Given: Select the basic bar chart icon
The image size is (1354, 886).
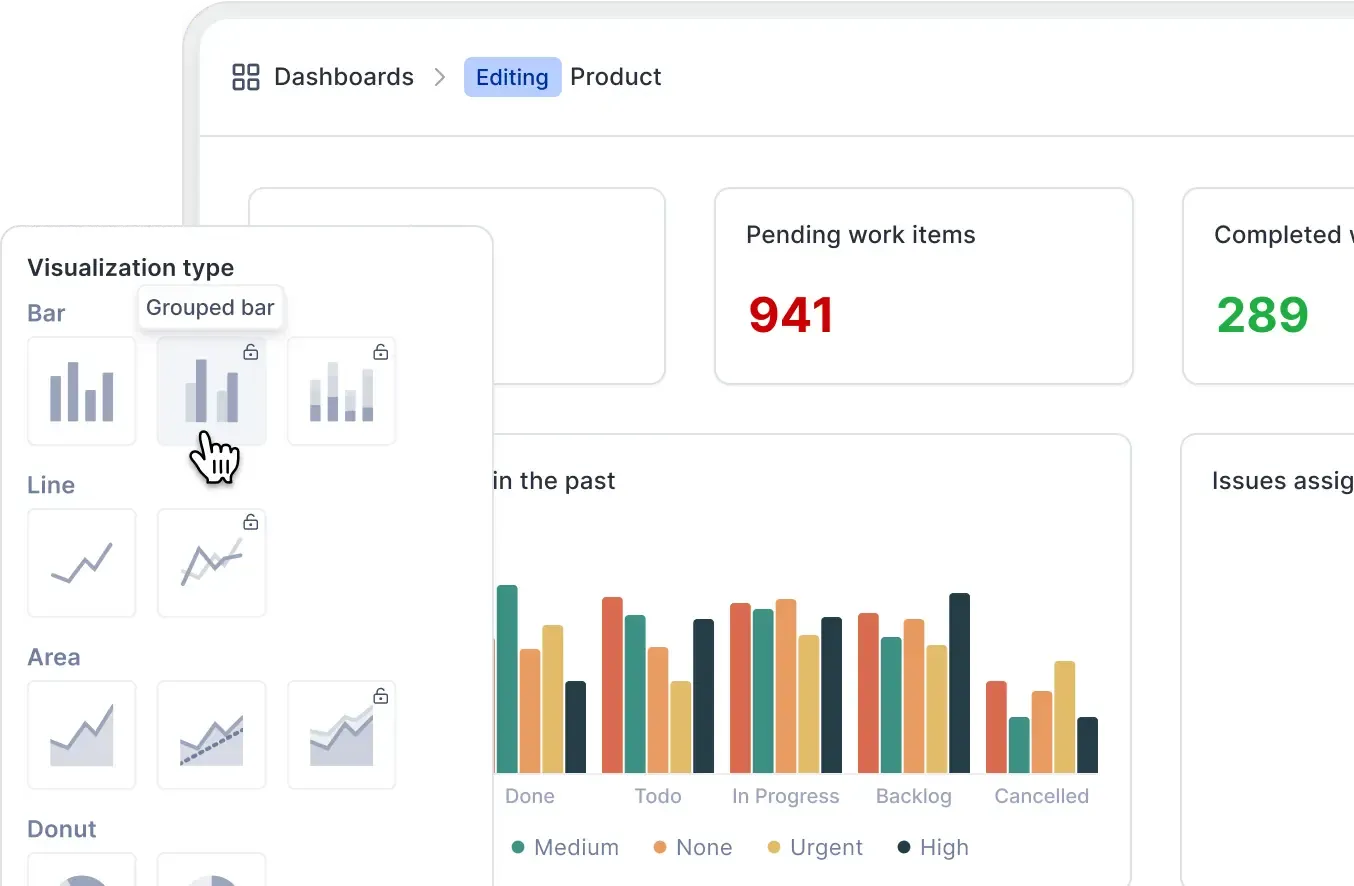Looking at the screenshot, I should (81, 391).
